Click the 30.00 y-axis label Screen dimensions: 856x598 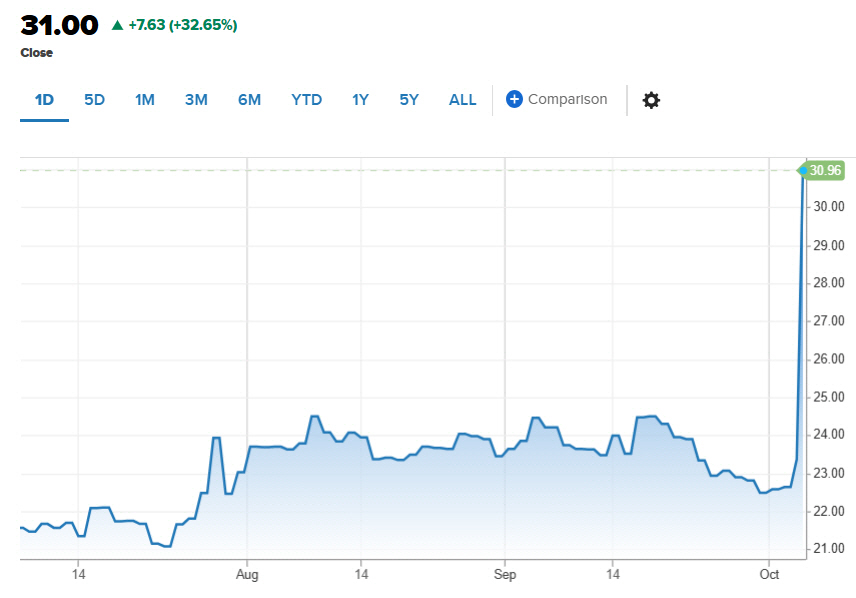click(829, 207)
